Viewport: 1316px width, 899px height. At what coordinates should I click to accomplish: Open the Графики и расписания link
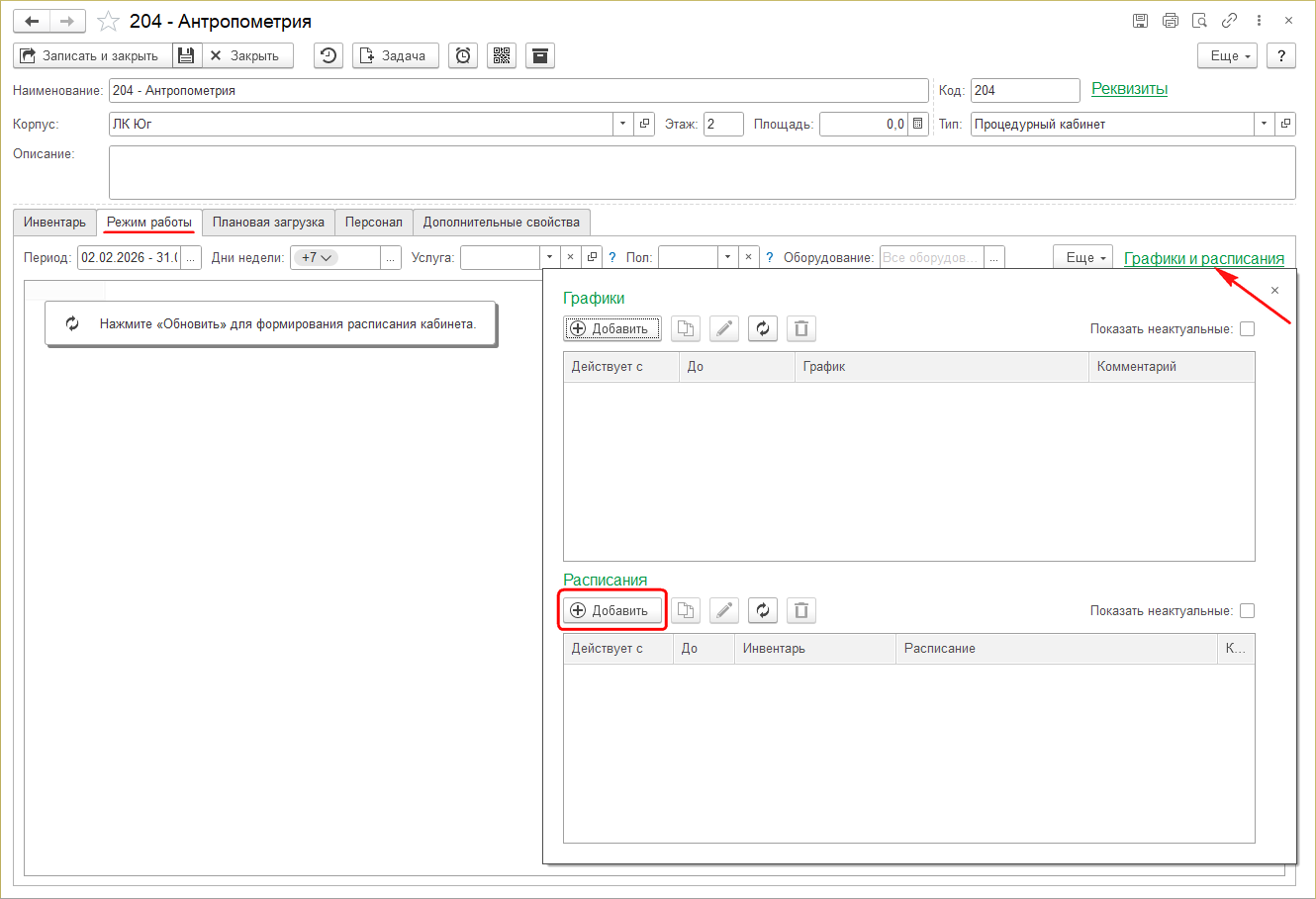point(1204,258)
